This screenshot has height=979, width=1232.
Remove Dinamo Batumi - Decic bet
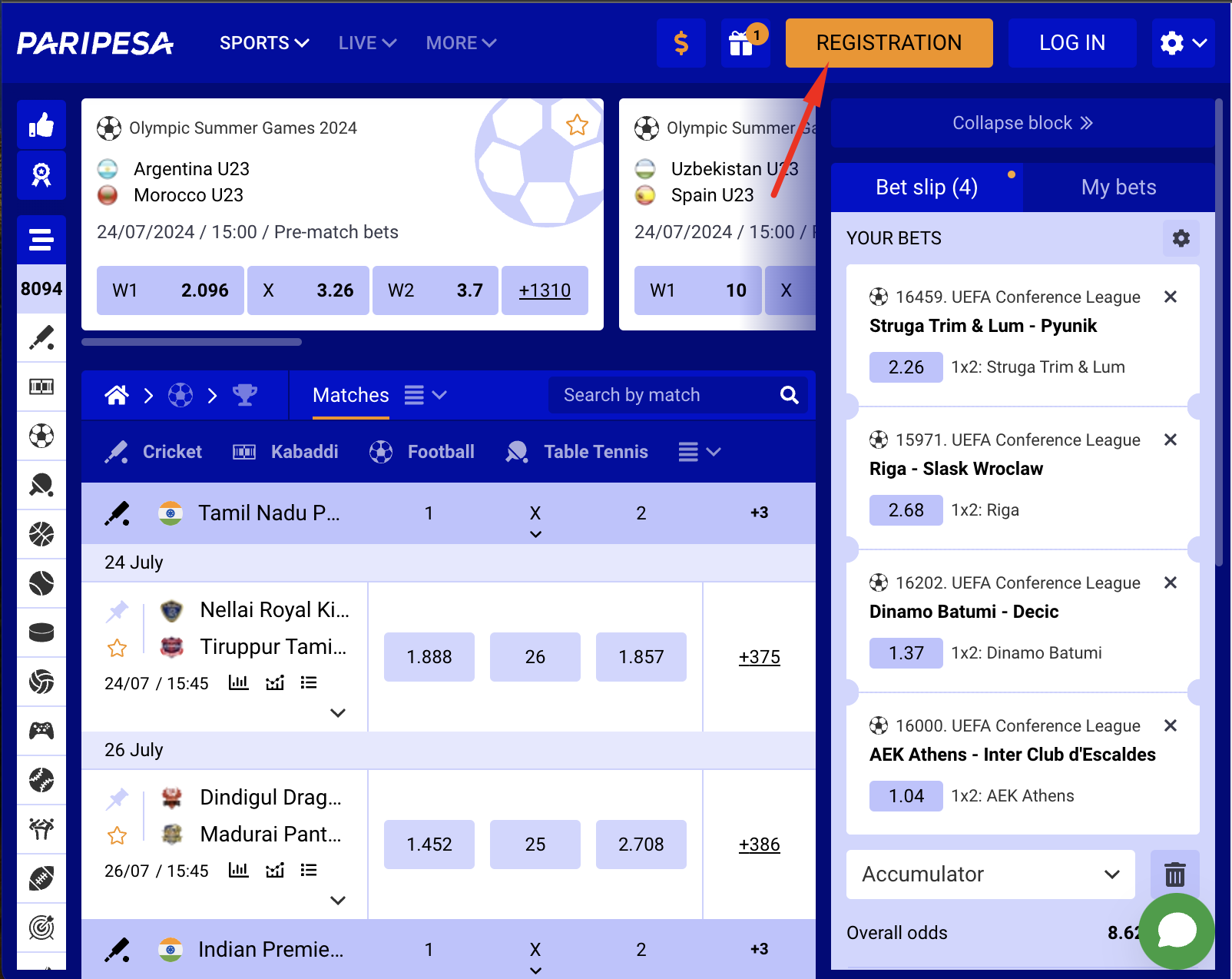tap(1171, 582)
